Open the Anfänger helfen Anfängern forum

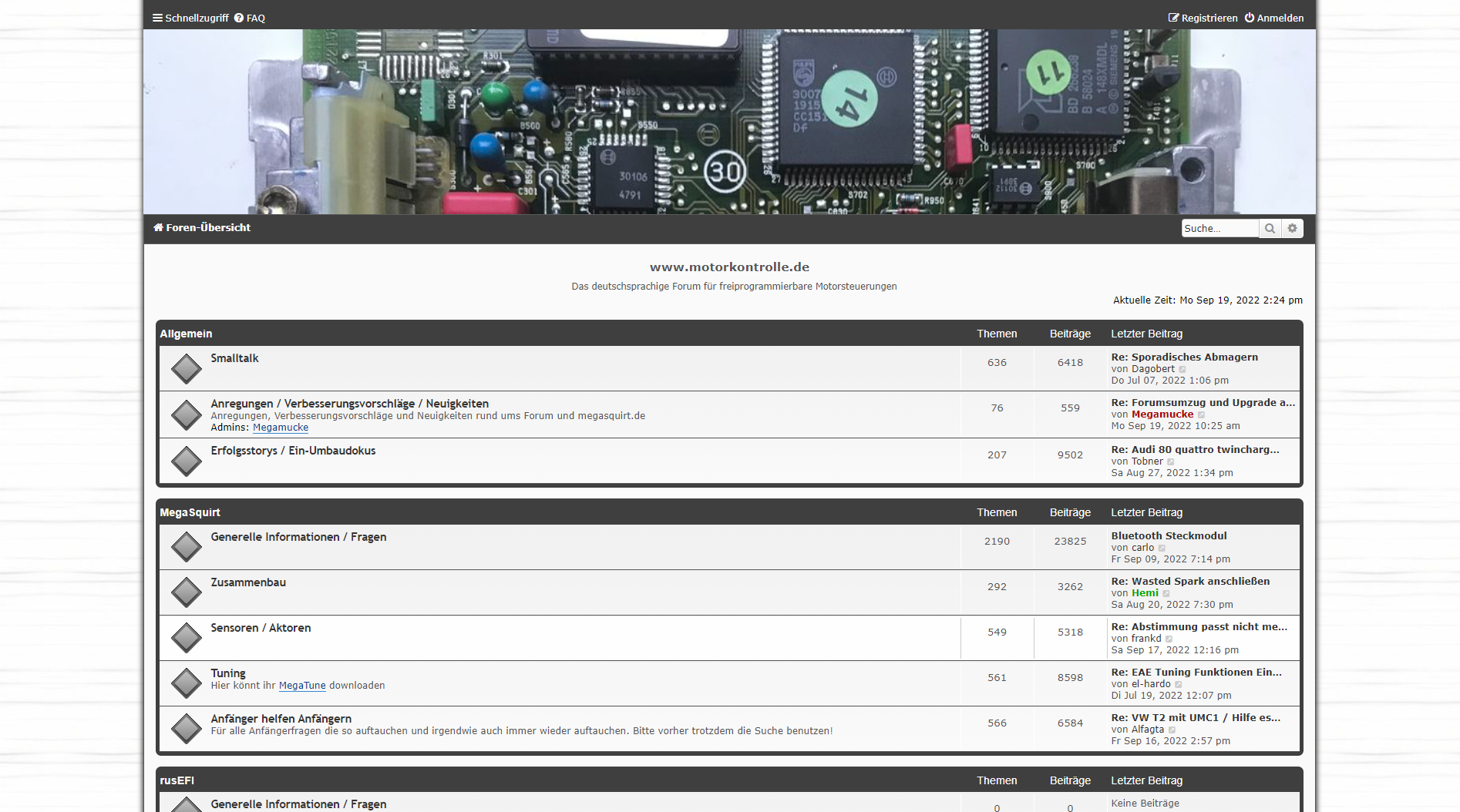click(281, 719)
